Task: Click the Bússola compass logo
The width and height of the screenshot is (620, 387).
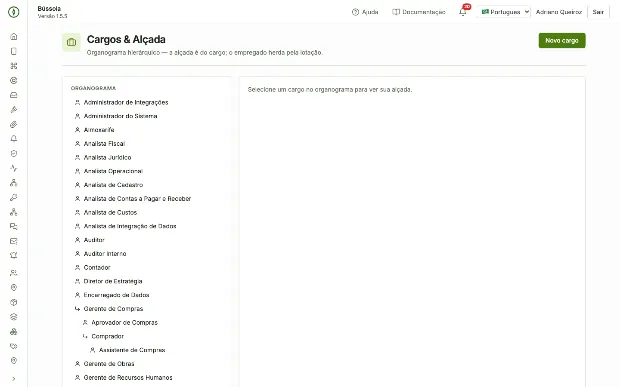Action: coord(13,12)
